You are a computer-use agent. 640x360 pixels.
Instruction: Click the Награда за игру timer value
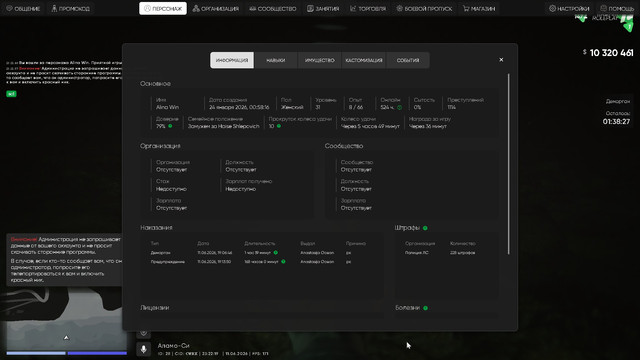(428, 126)
